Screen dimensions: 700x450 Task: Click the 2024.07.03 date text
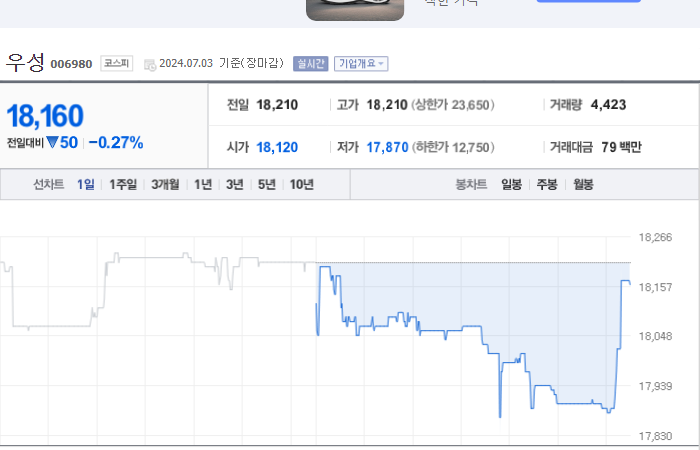click(186, 63)
